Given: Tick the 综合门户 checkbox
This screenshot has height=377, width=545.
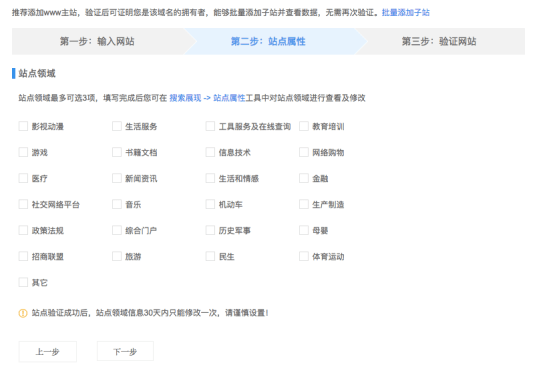Looking at the screenshot, I should click(x=117, y=230).
